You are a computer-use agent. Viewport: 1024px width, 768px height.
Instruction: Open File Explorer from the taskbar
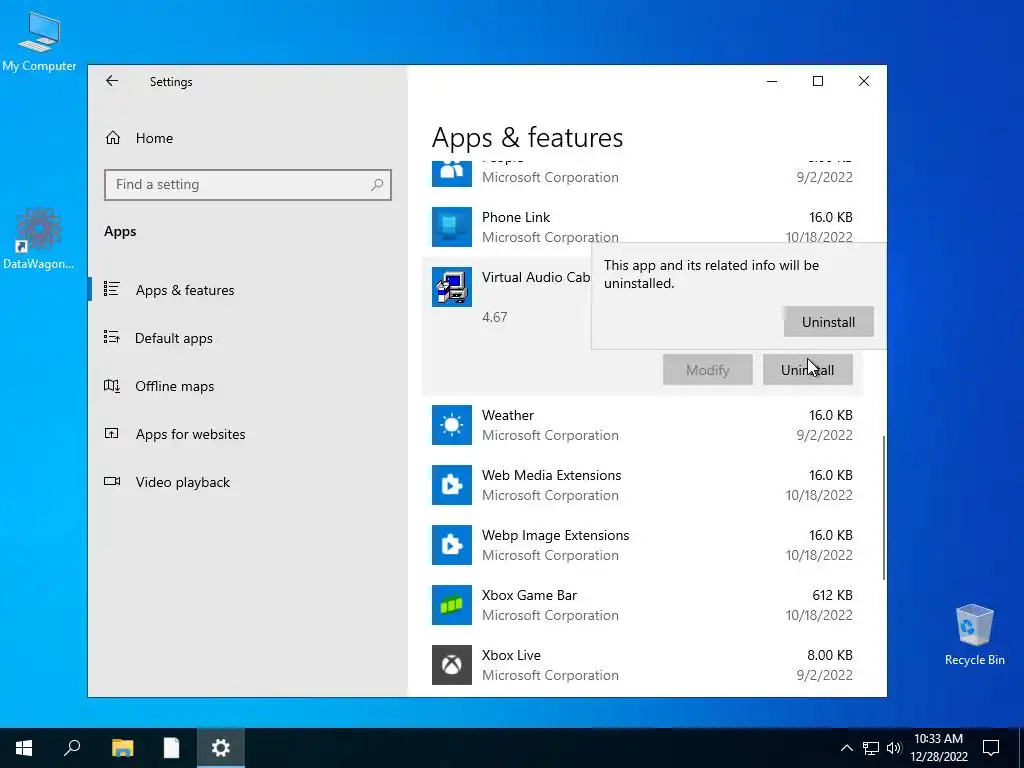coord(122,748)
